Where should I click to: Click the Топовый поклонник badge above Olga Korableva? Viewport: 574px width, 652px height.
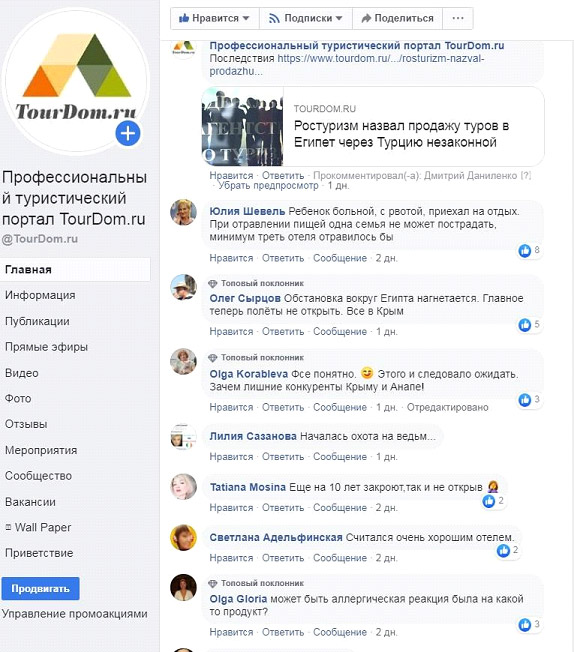256,358
